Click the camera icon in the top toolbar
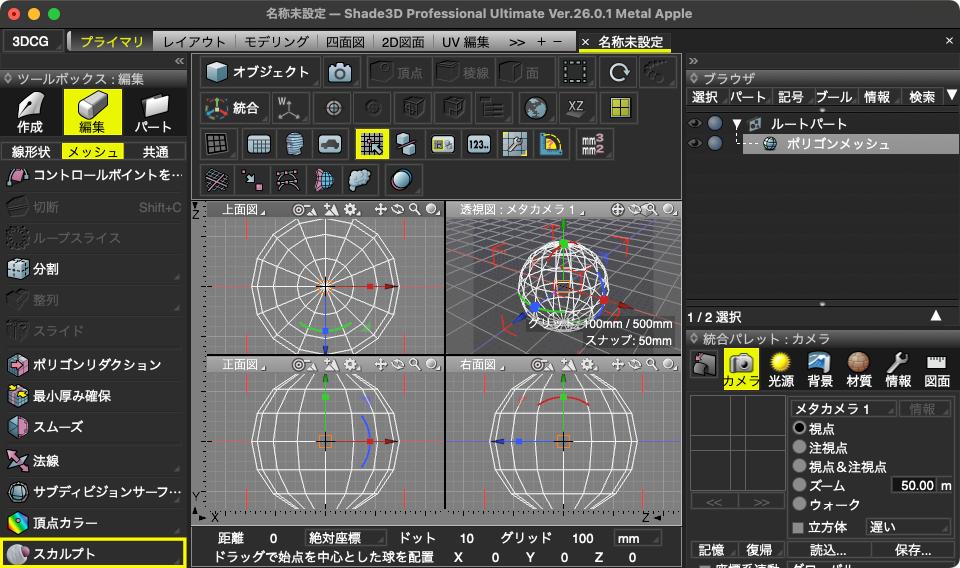Viewport: 960px width, 568px height. 341,72
